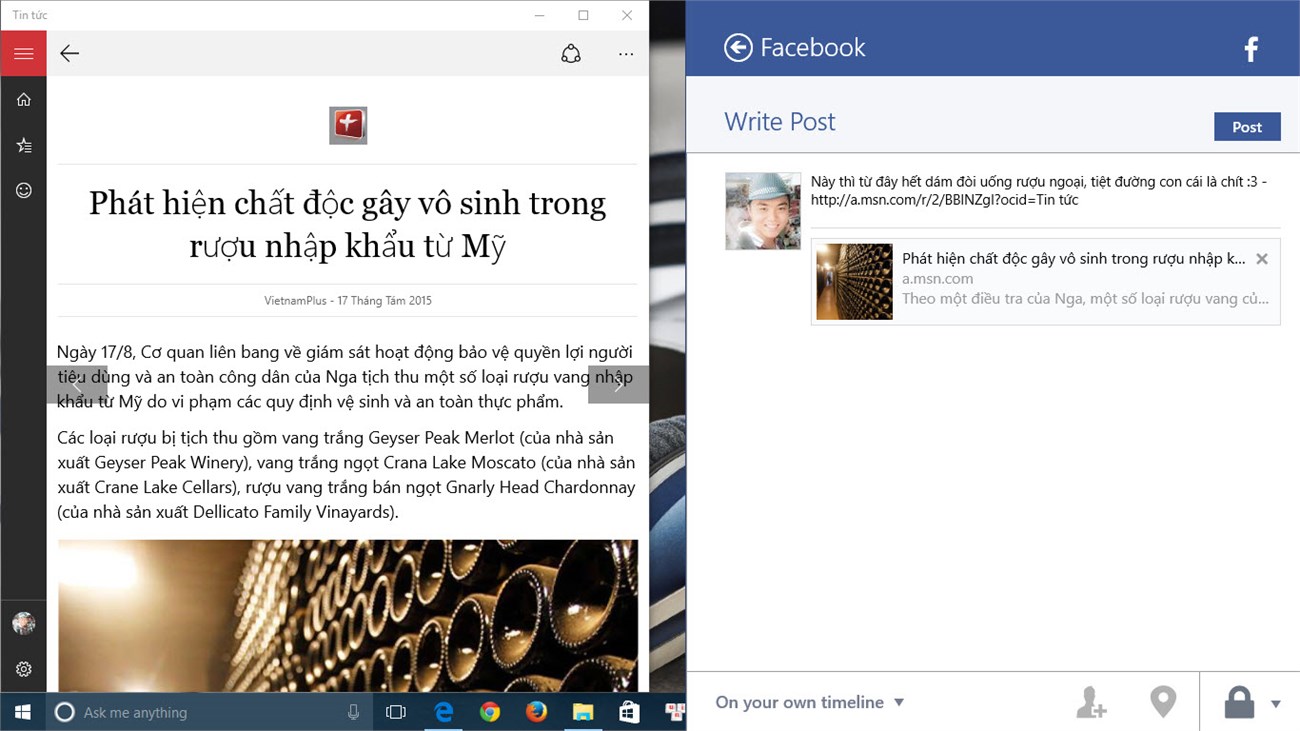Open the privacy lock dropdown
Image resolution: width=1300 pixels, height=731 pixels.
tap(1250, 702)
